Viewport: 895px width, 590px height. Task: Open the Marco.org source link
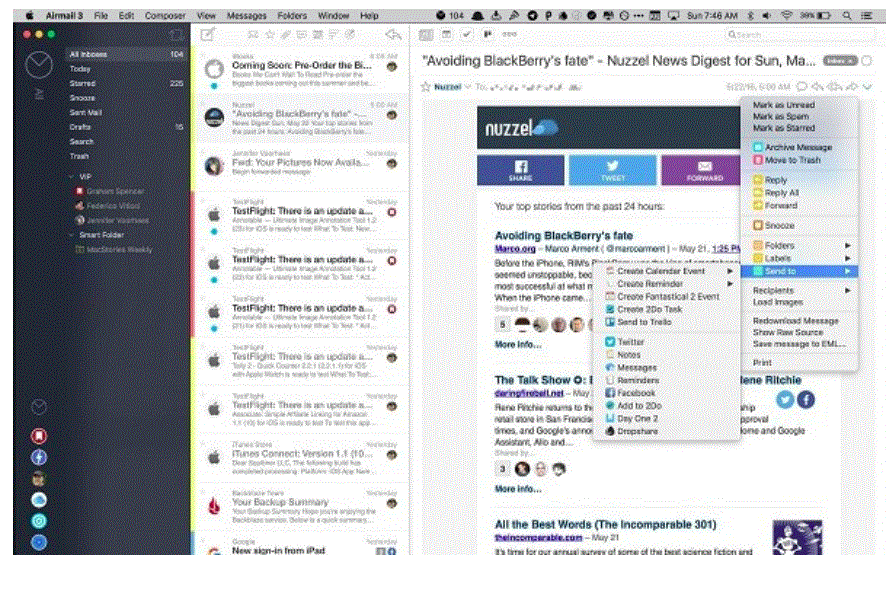[515, 249]
